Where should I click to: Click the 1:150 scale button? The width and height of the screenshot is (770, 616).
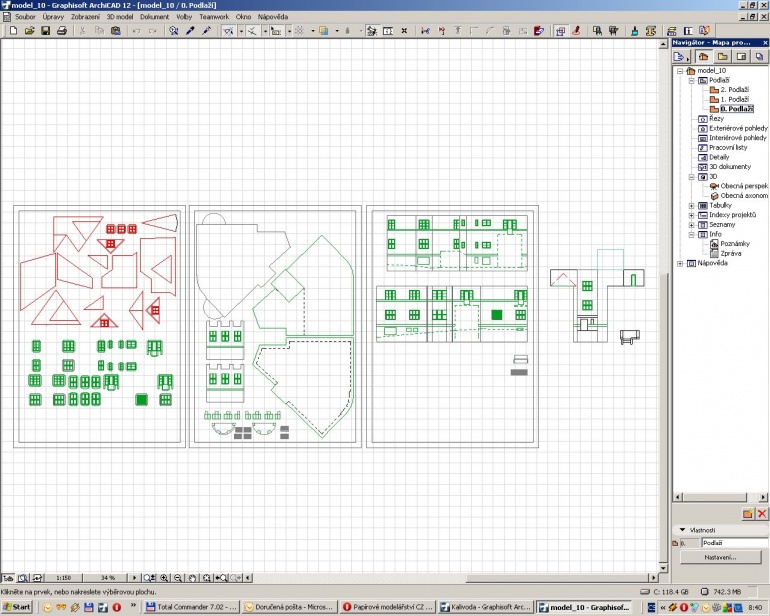(x=64, y=578)
